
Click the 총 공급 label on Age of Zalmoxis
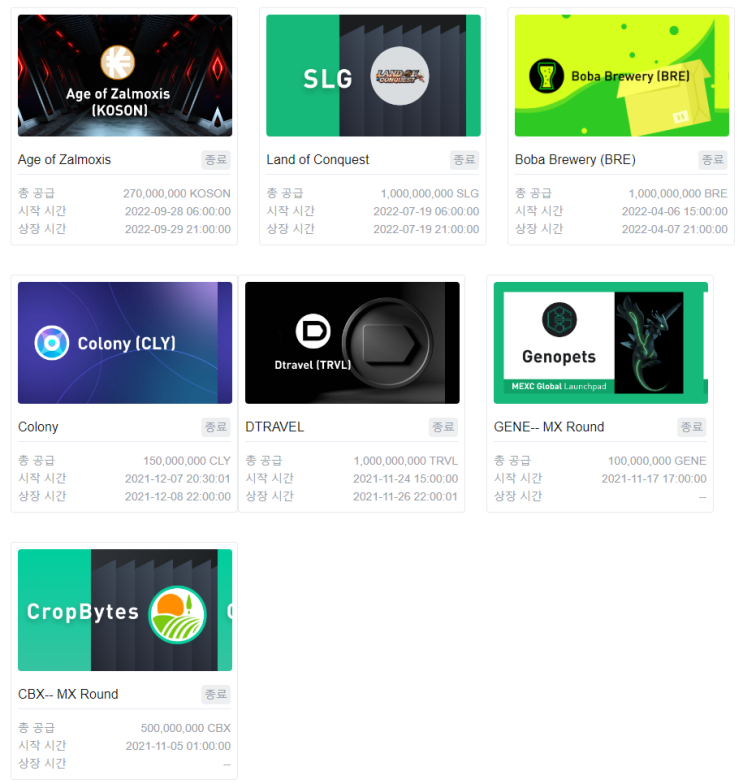click(36, 193)
